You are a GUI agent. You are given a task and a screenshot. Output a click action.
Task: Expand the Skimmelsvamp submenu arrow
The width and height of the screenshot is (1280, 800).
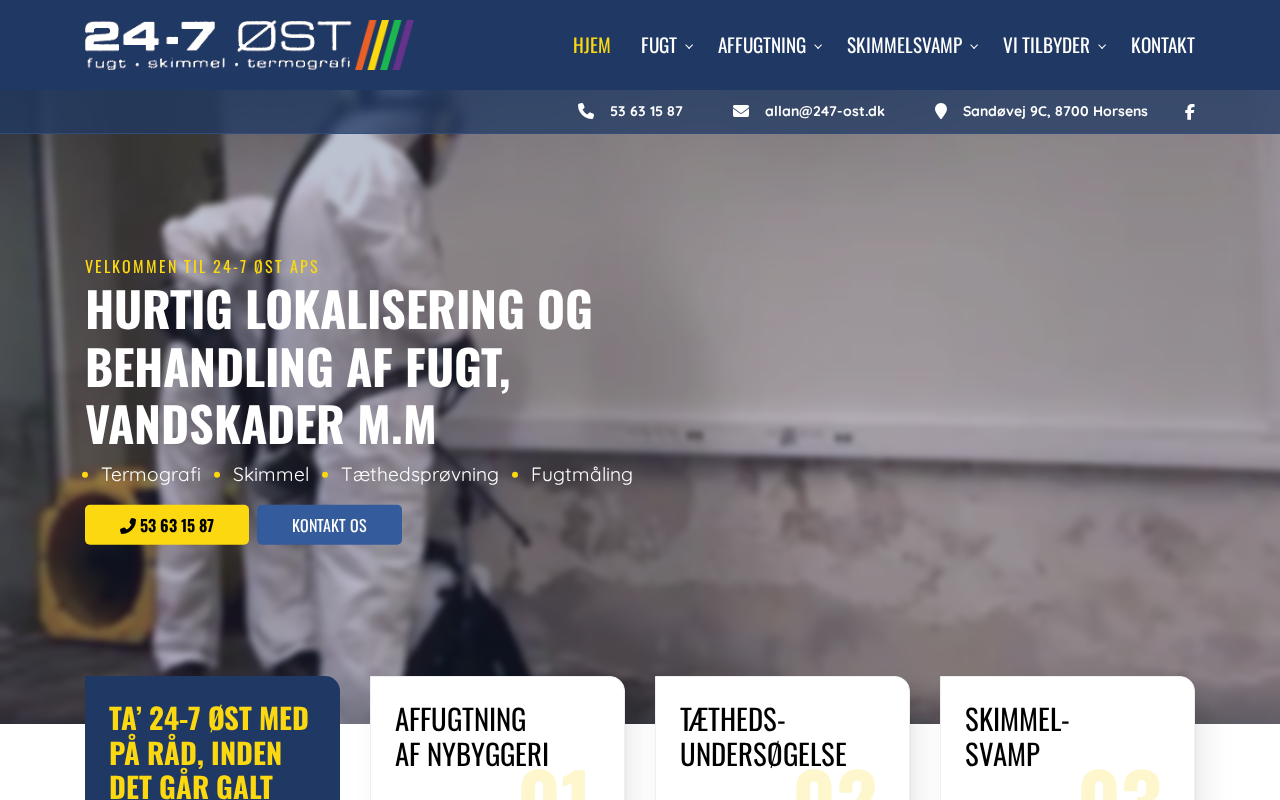pos(975,46)
